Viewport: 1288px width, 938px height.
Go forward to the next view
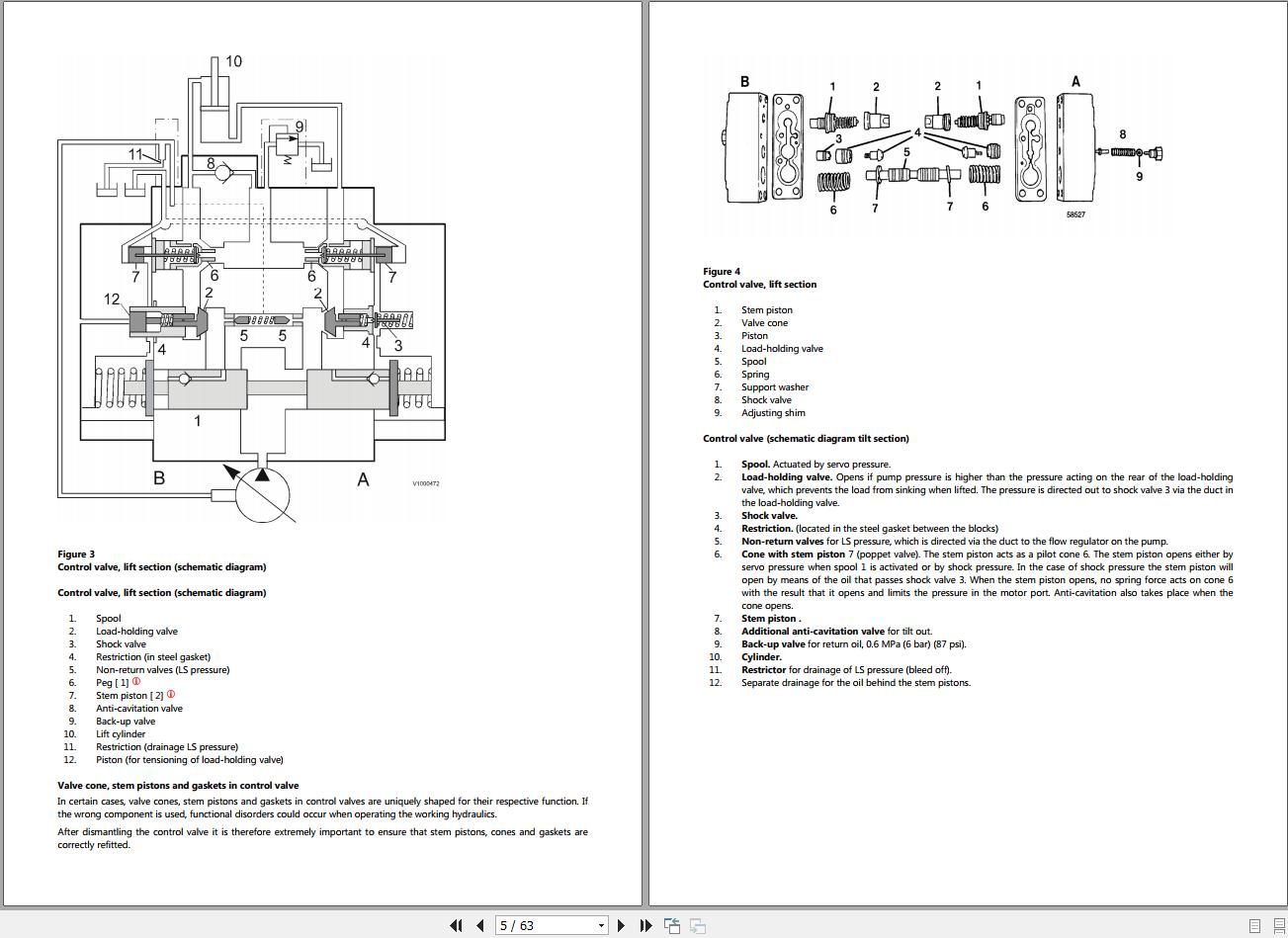point(699,925)
